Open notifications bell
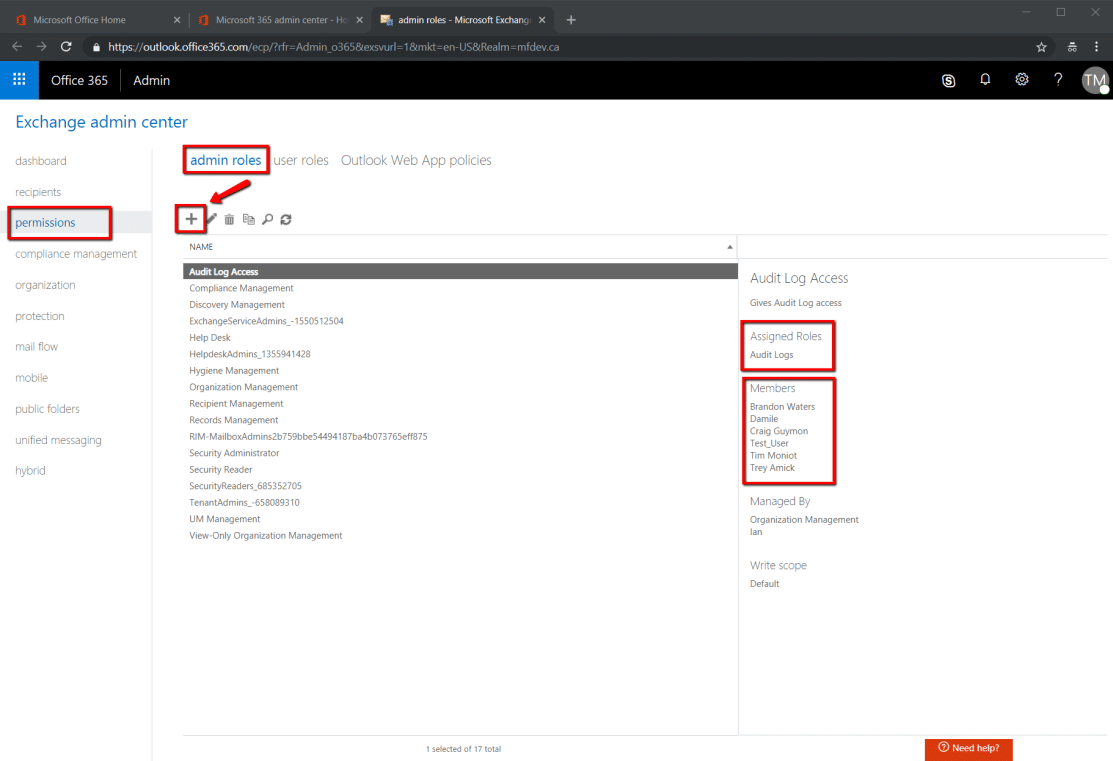Viewport: 1113px width, 761px height. pyautogui.click(x=985, y=80)
